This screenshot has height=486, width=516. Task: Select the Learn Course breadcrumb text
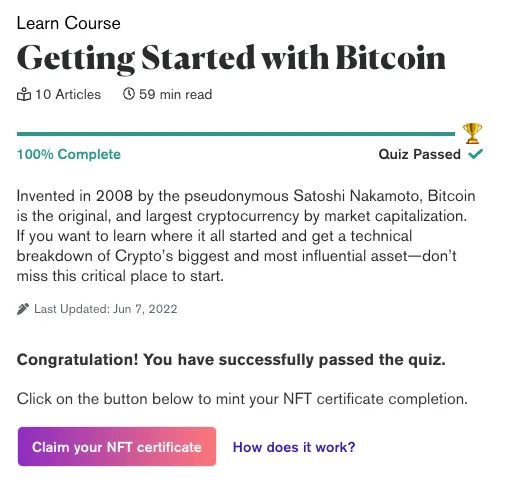click(69, 23)
